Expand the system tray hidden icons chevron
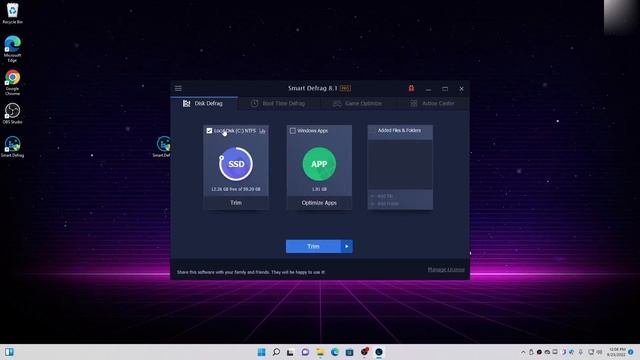 (x=523, y=352)
